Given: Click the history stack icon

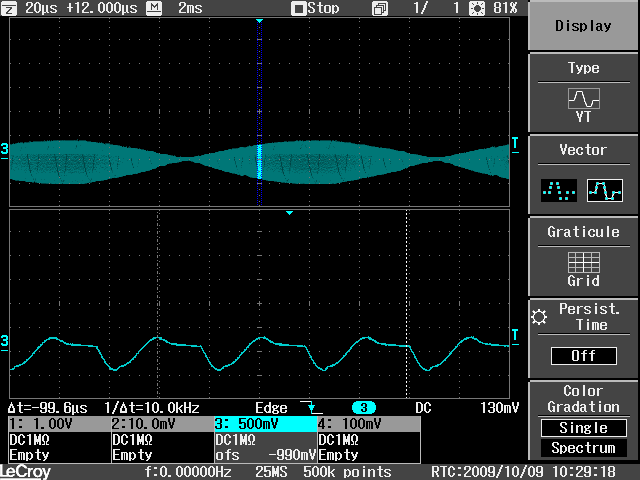Looking at the screenshot, I should tap(380, 9).
